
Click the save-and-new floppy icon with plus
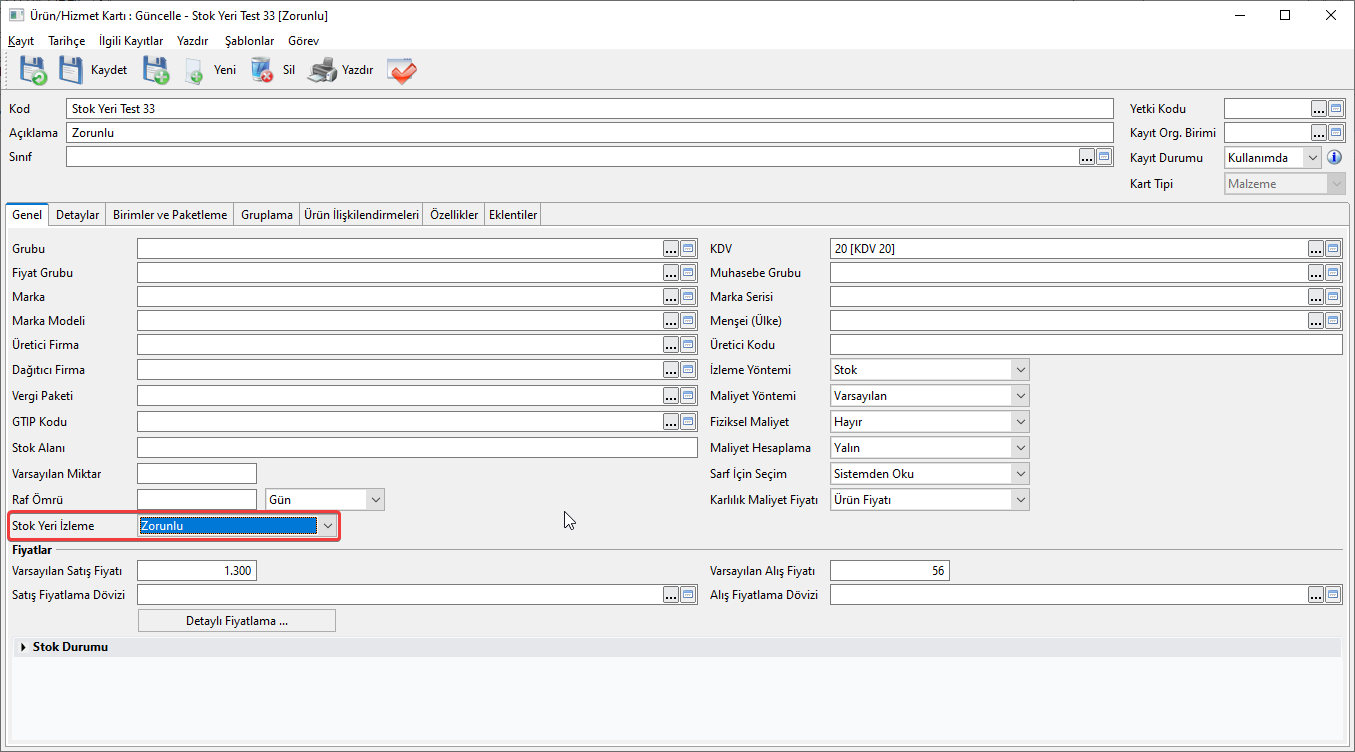pyautogui.click(x=156, y=70)
